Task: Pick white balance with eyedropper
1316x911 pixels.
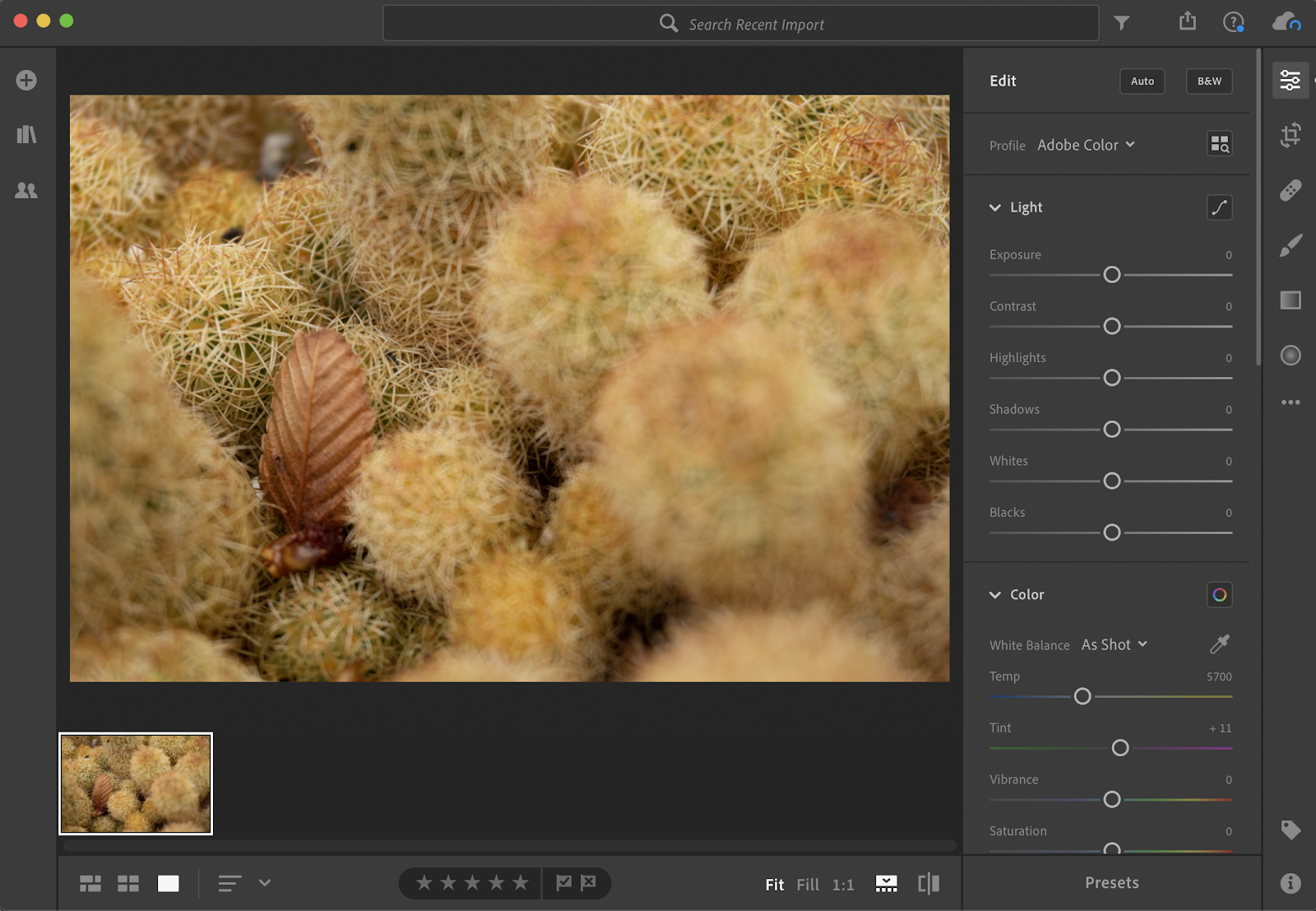Action: pos(1219,644)
